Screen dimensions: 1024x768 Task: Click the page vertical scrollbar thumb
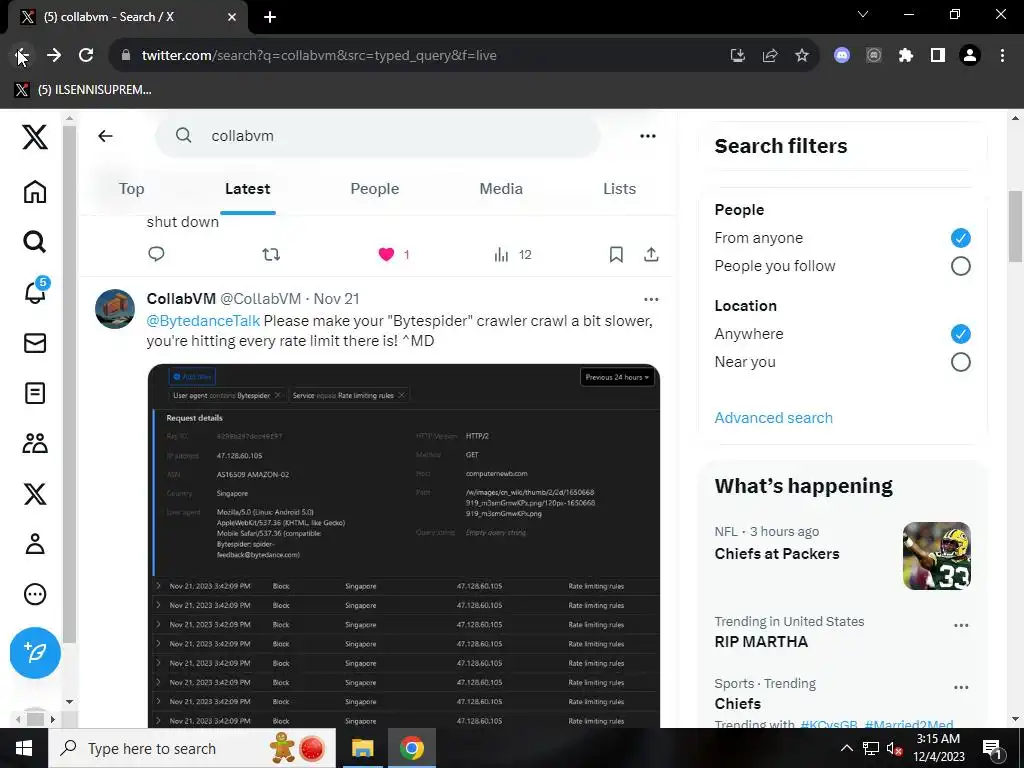pyautogui.click(x=1016, y=226)
